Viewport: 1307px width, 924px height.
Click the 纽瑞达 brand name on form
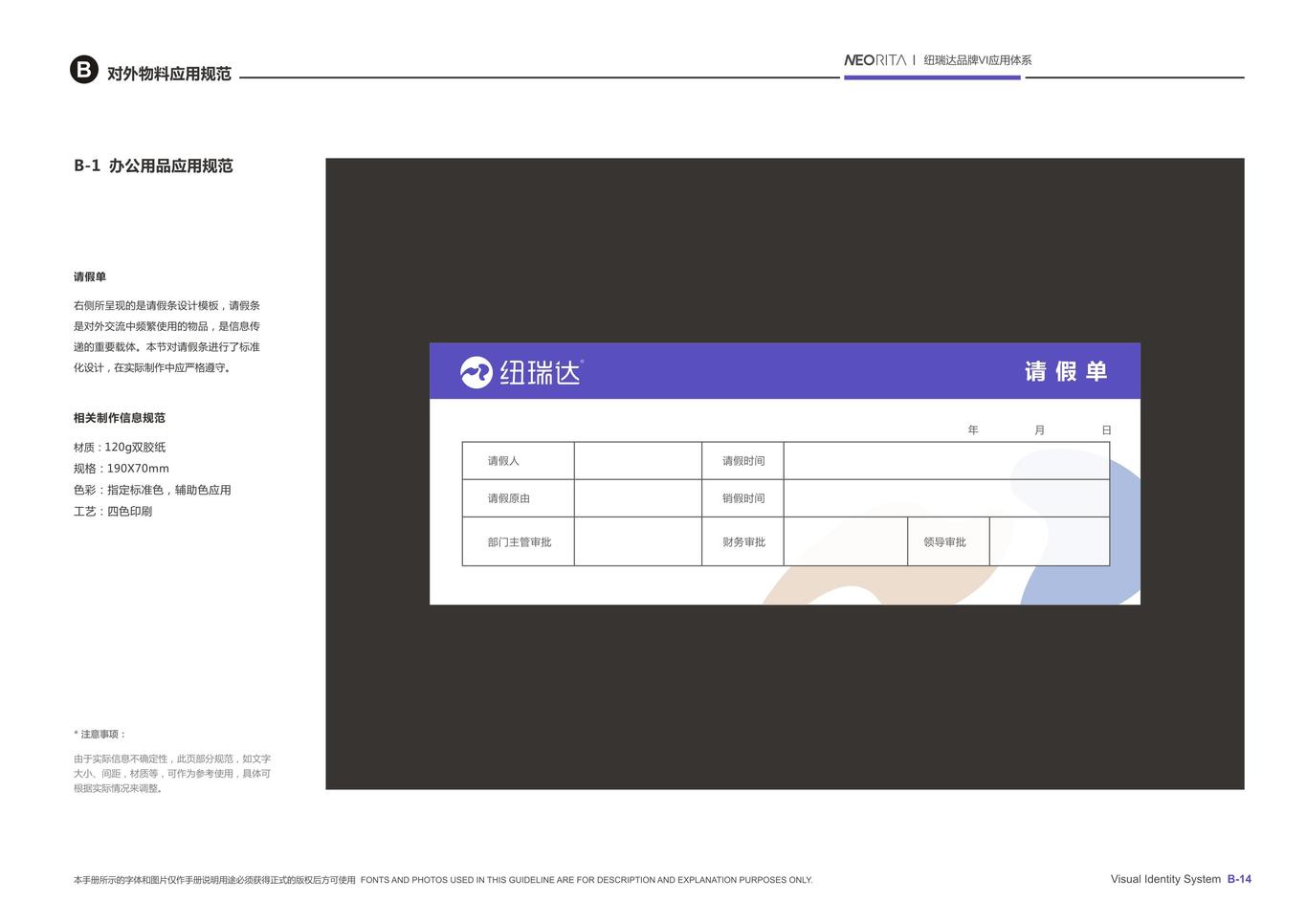click(541, 372)
